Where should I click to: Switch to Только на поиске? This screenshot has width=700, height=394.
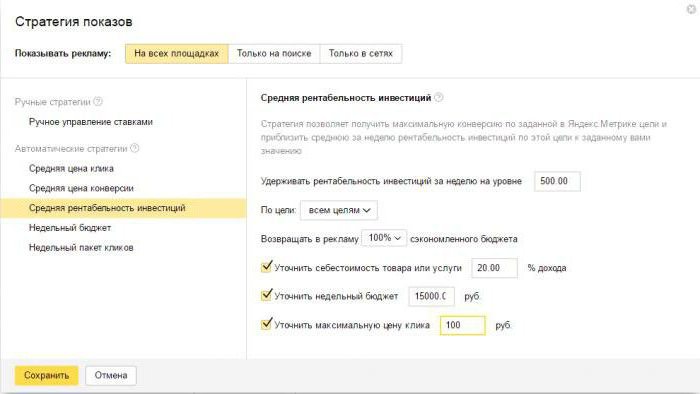tap(274, 54)
